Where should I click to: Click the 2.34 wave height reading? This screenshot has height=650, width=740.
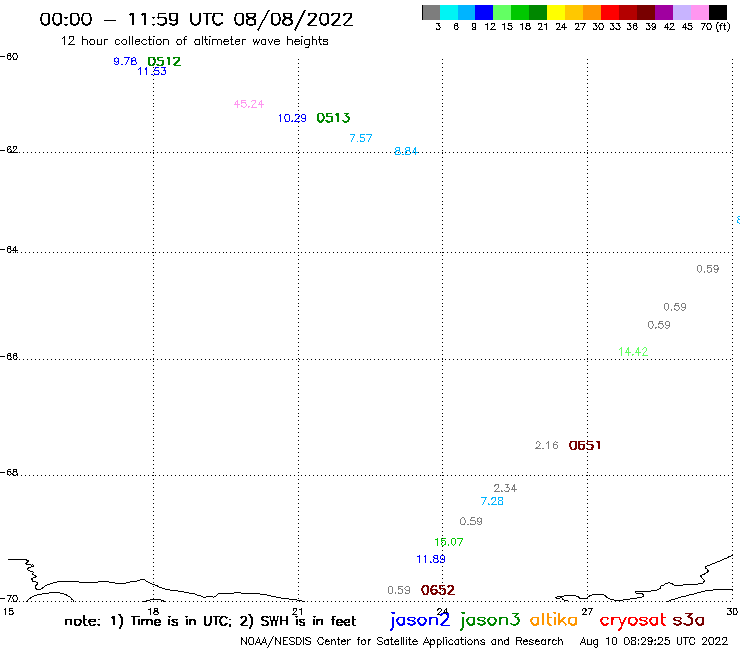click(505, 488)
